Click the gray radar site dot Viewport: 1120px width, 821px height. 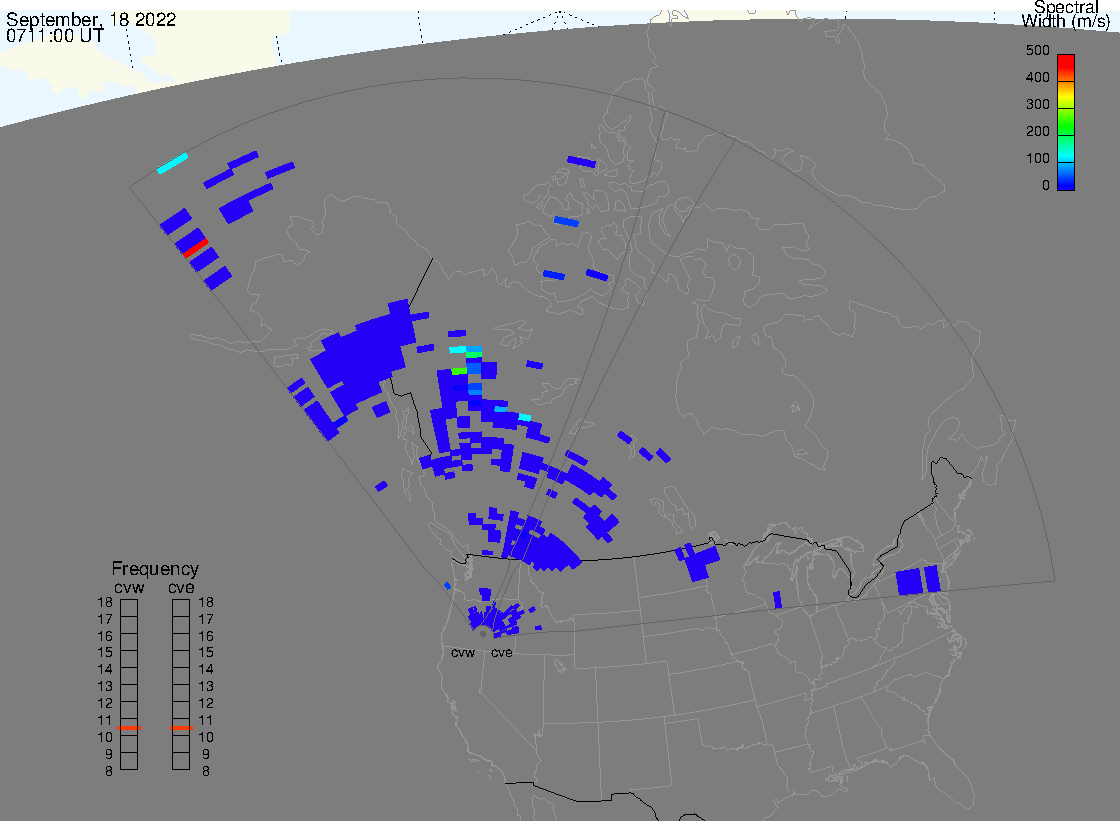pos(483,633)
